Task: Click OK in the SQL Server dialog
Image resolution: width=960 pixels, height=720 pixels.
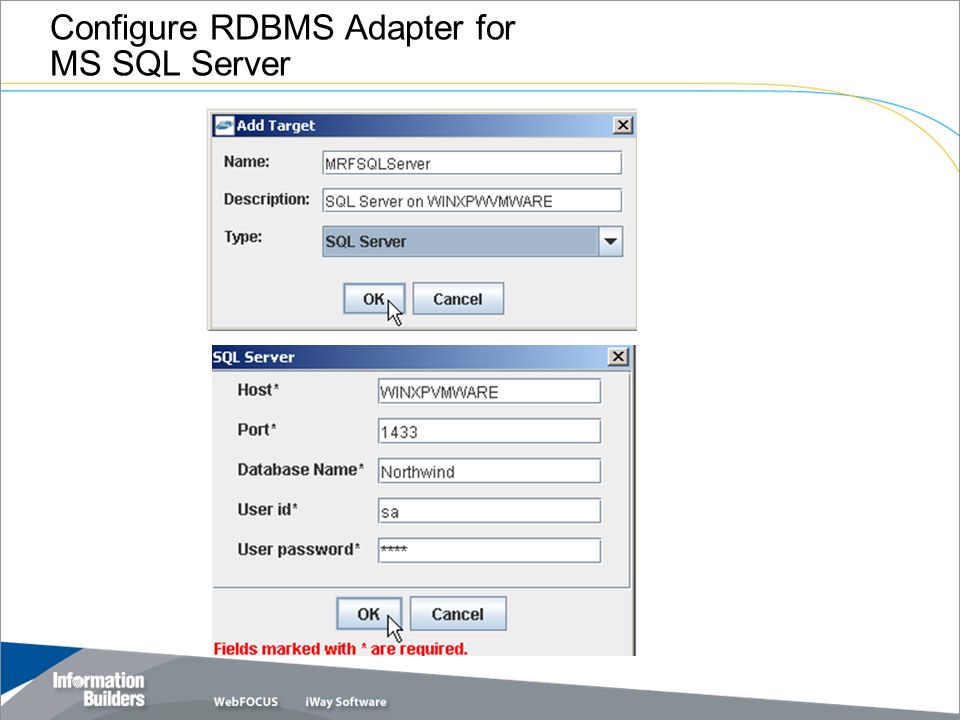Action: pos(369,613)
